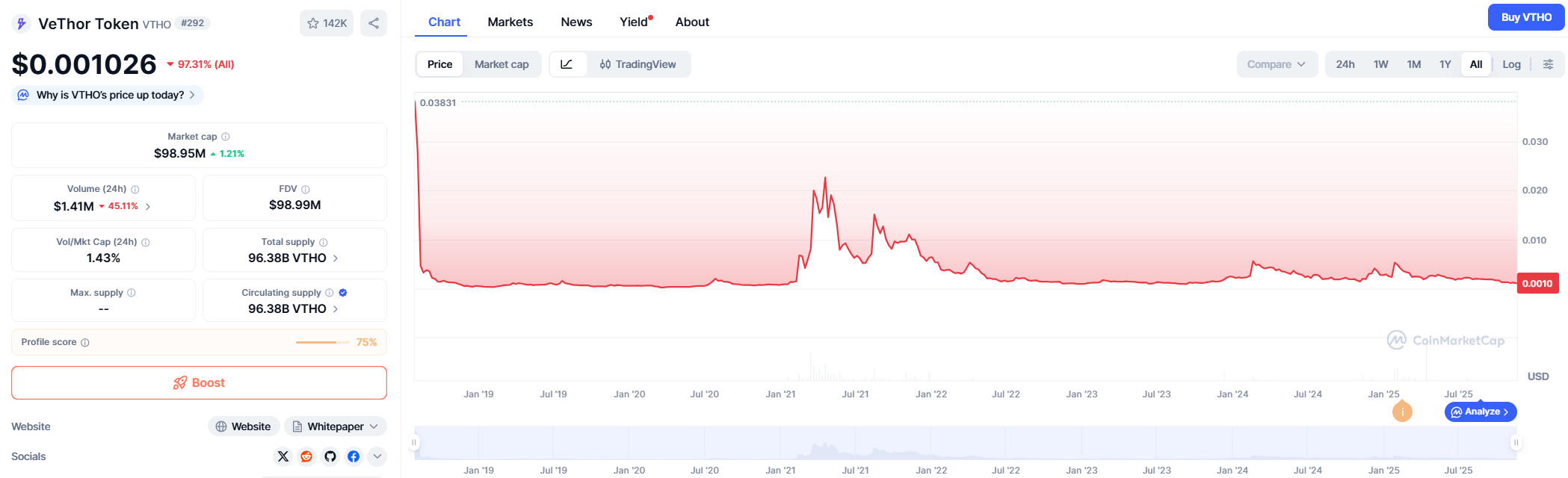Click the 1.43% Vol/Mkt Cap value
This screenshot has width=1568, height=478.
103,258
